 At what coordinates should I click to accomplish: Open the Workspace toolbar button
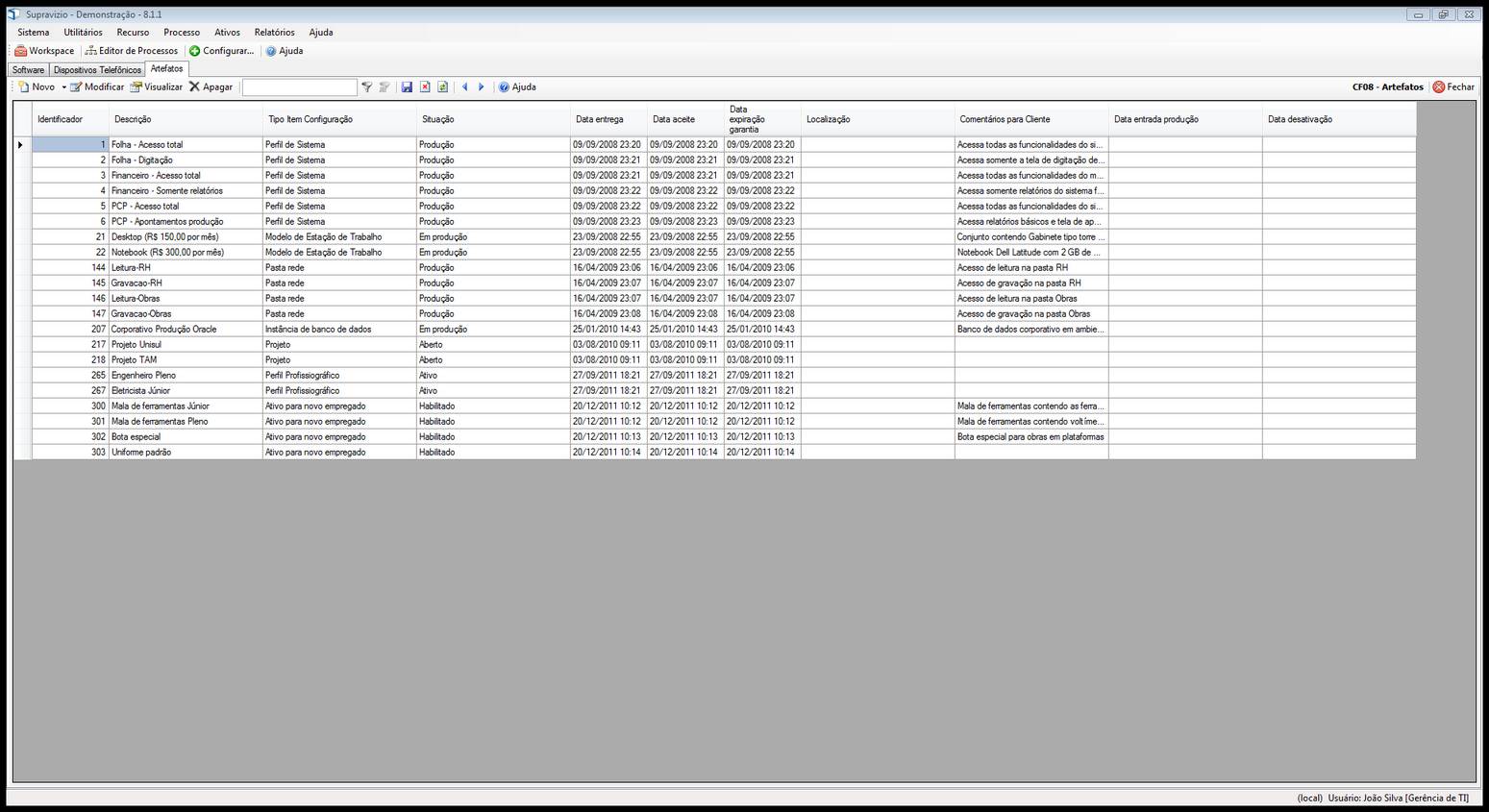(x=44, y=51)
